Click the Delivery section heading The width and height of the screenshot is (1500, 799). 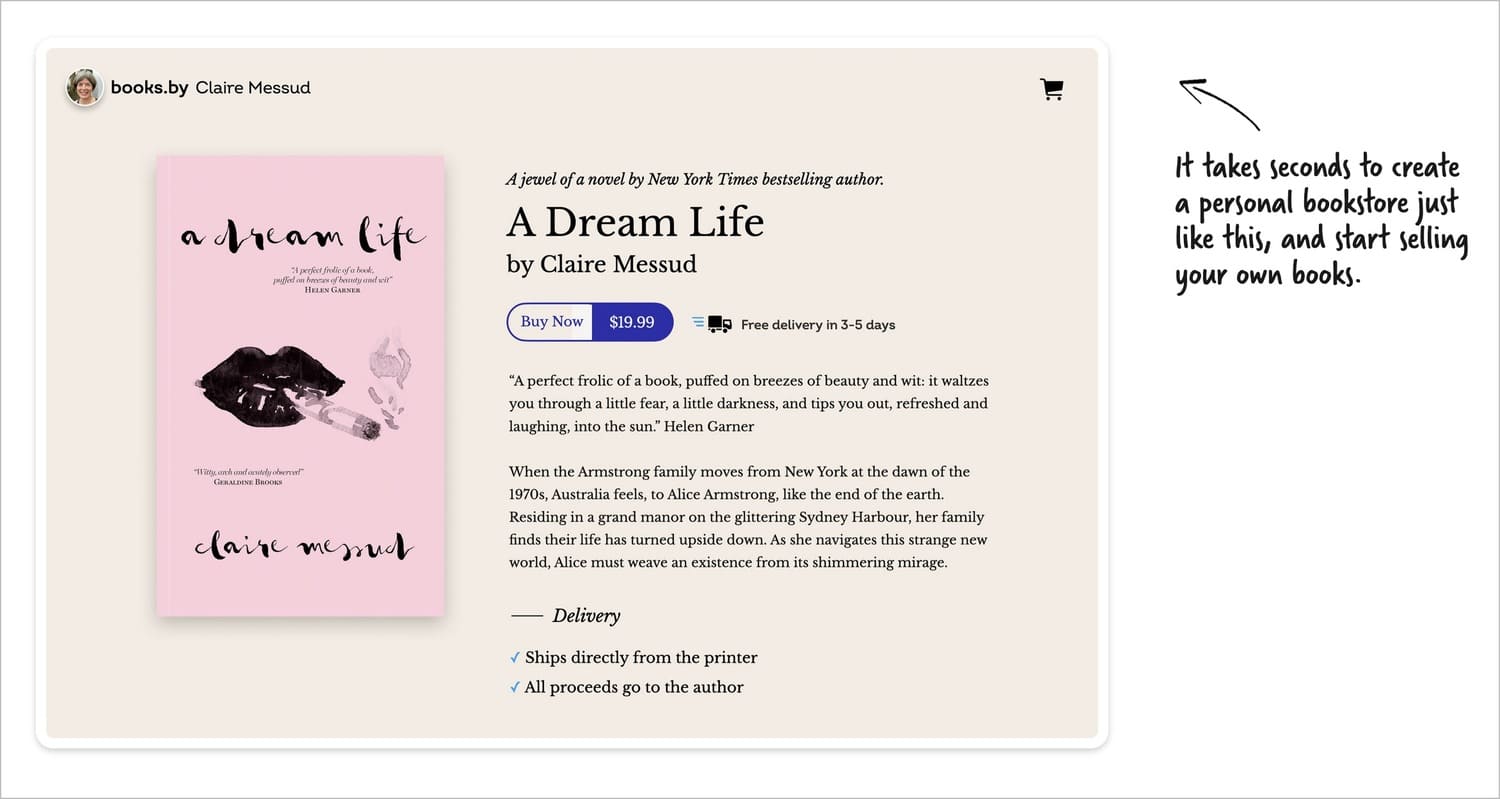tap(586, 616)
